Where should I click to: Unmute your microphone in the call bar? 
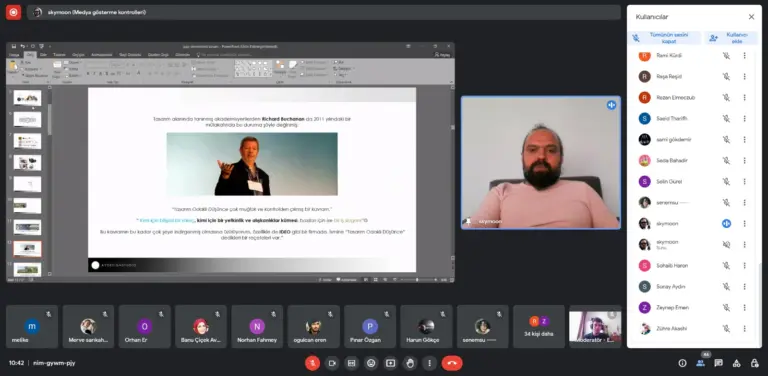click(312, 363)
